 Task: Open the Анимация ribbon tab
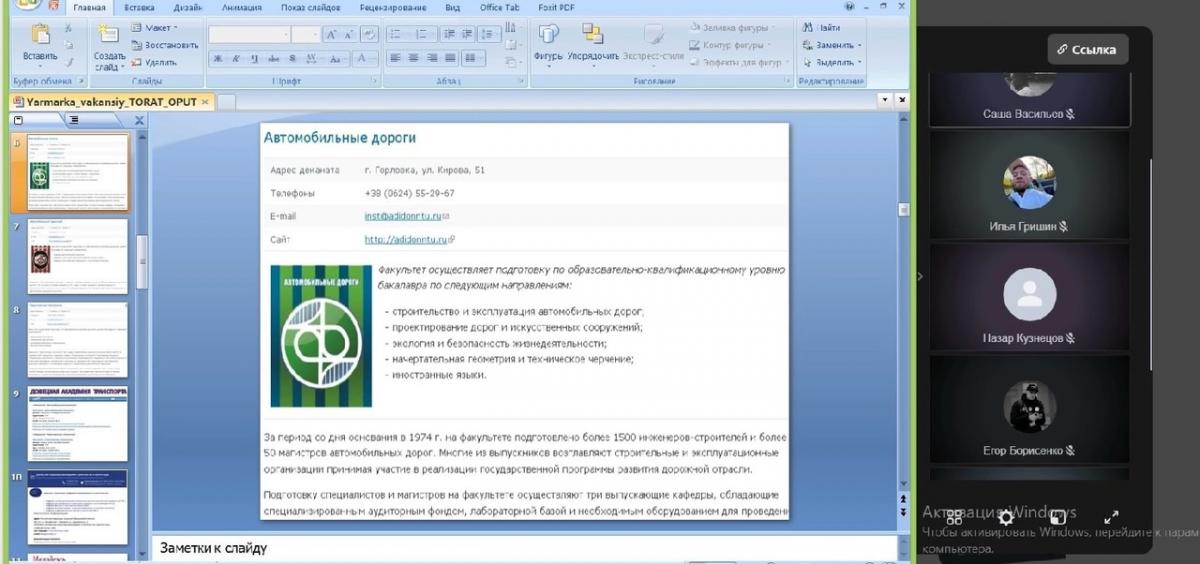point(241,7)
